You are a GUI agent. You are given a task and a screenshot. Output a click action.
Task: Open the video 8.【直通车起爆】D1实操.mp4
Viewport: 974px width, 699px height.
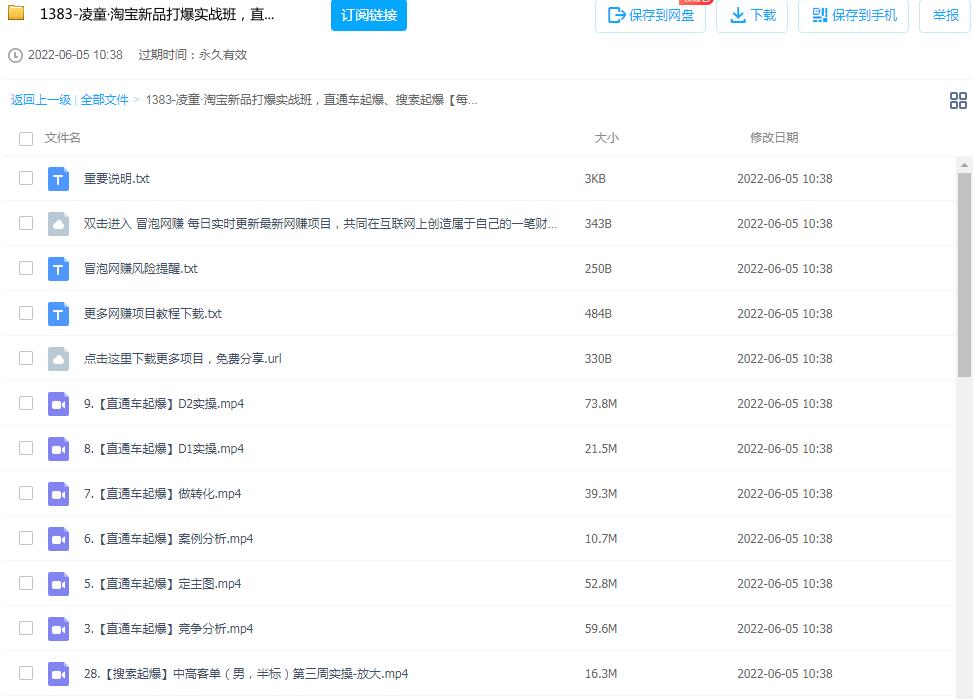click(164, 449)
